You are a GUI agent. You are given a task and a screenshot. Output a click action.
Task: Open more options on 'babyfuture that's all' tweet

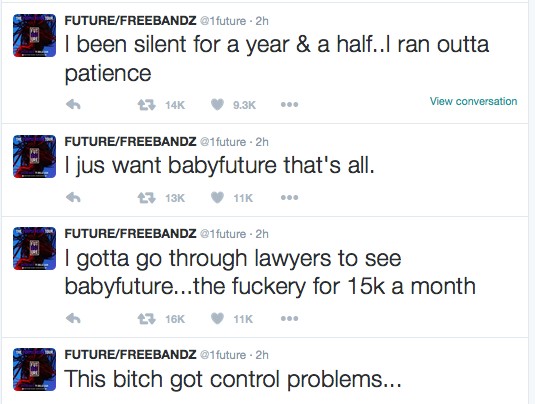pos(289,197)
